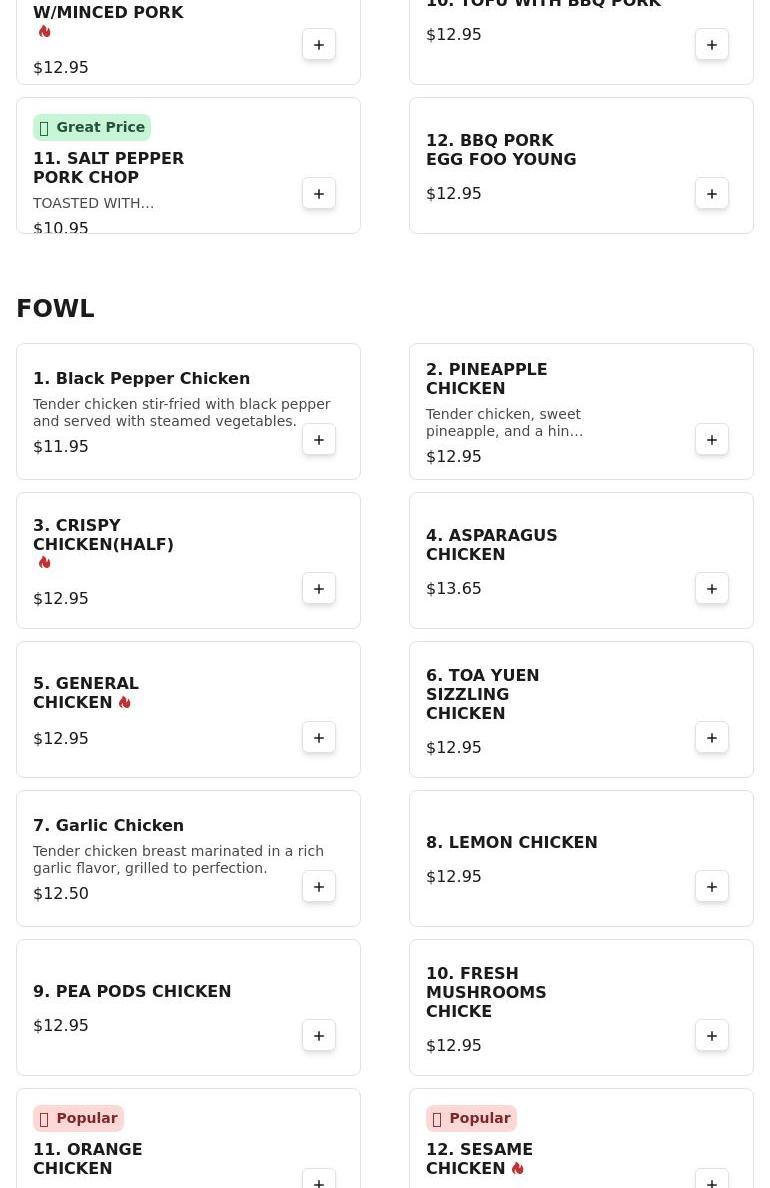Select the FOWL section heading
This screenshot has height=1188, width=770.
click(x=55, y=309)
